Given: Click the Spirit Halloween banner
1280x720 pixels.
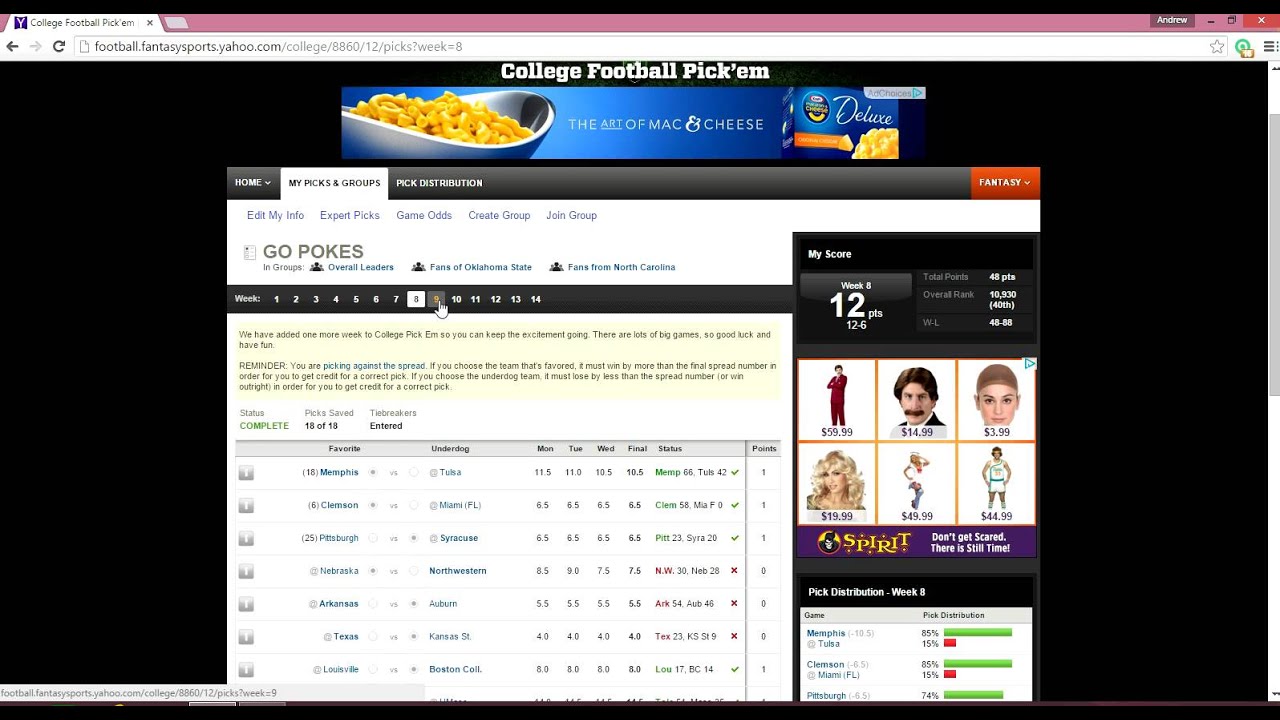Looking at the screenshot, I should [917, 542].
